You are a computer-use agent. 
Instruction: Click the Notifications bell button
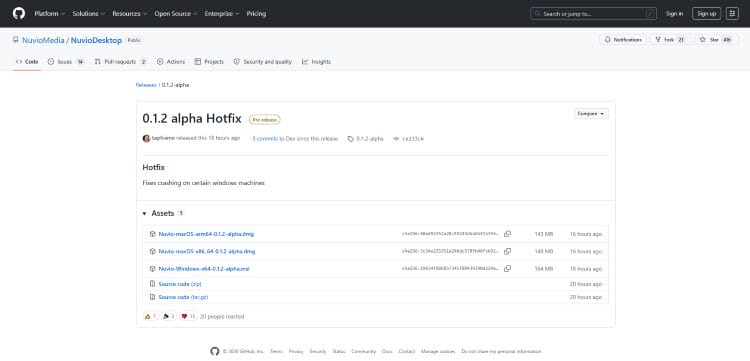(623, 40)
